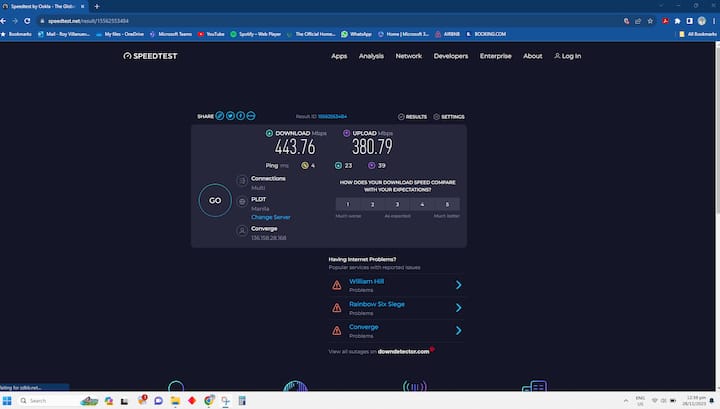Screen dimensions: 720x409
Task: Click the PLDT server globe icon
Action: tap(242, 202)
